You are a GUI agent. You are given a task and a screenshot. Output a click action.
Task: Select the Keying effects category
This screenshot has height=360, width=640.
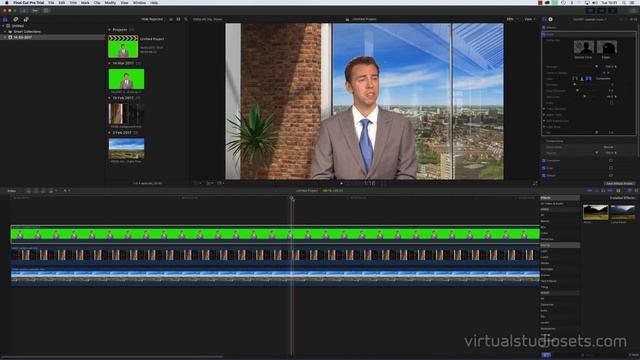(x=560, y=245)
